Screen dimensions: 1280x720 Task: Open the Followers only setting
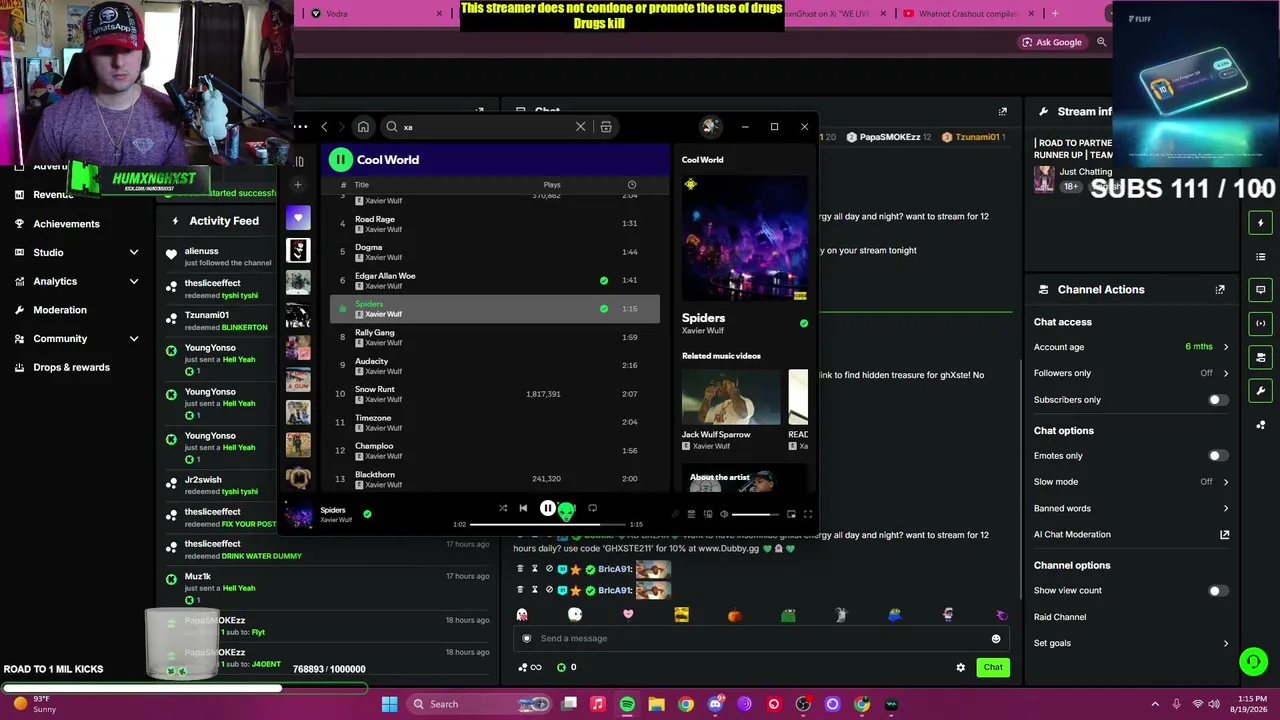(1131, 373)
